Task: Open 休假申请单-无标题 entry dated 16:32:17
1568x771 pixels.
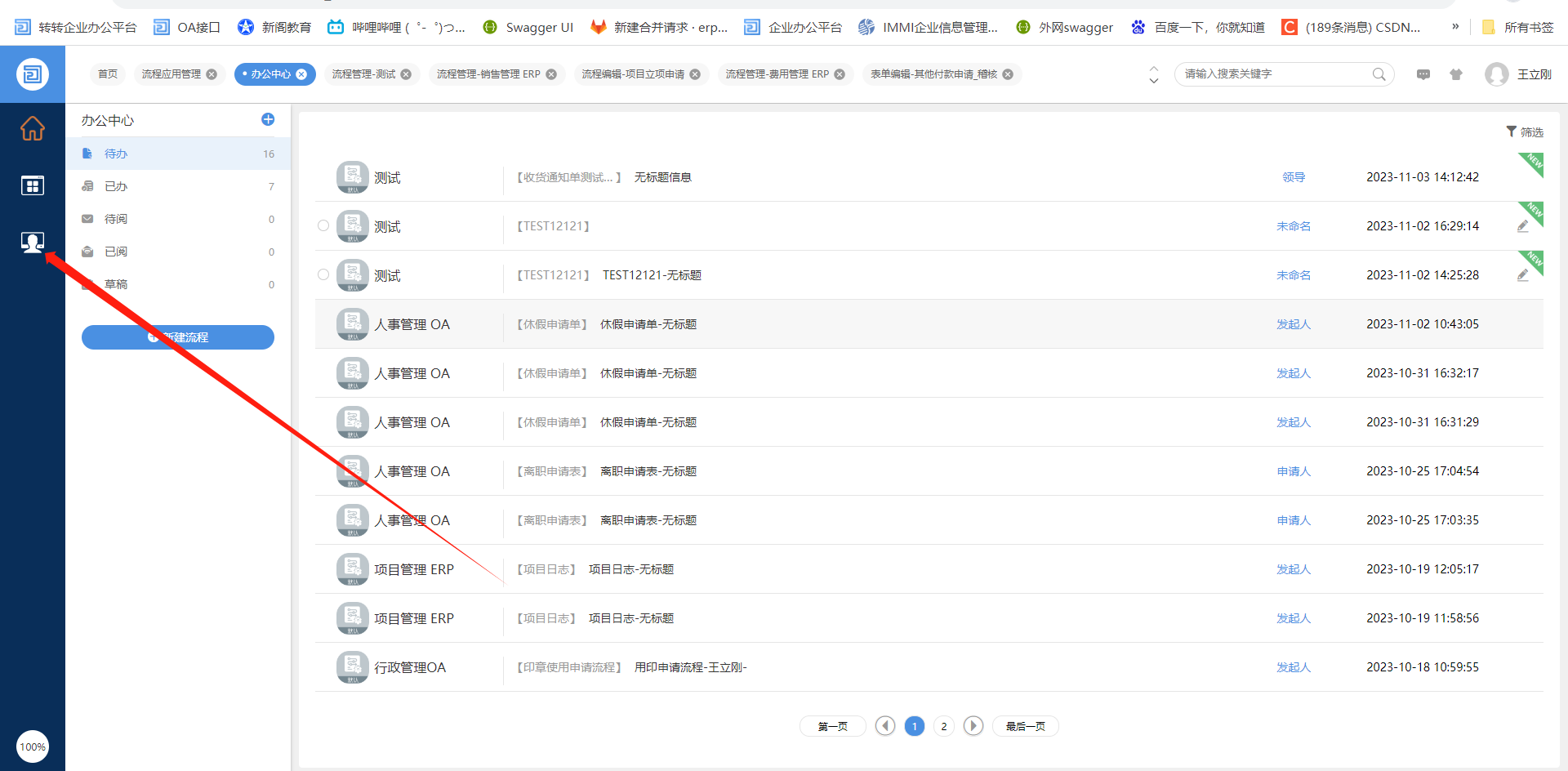Action: point(648,373)
